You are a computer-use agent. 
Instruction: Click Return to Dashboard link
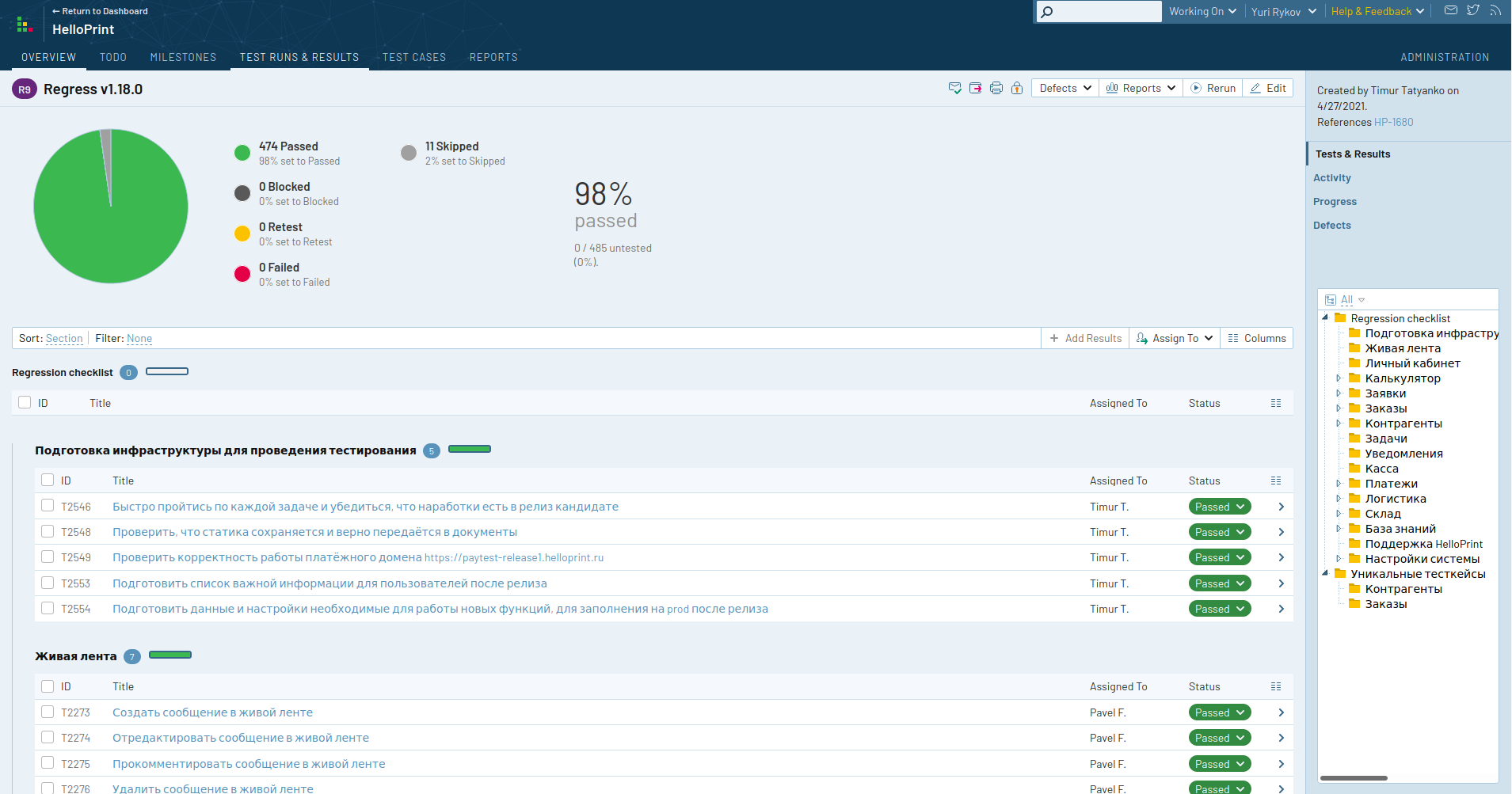click(100, 11)
